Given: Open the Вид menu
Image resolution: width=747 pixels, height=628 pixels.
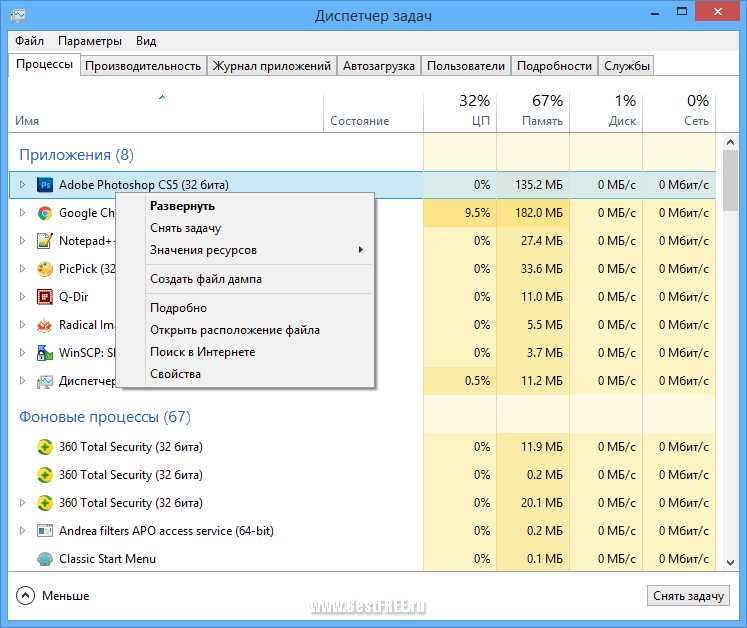Looking at the screenshot, I should 146,41.
